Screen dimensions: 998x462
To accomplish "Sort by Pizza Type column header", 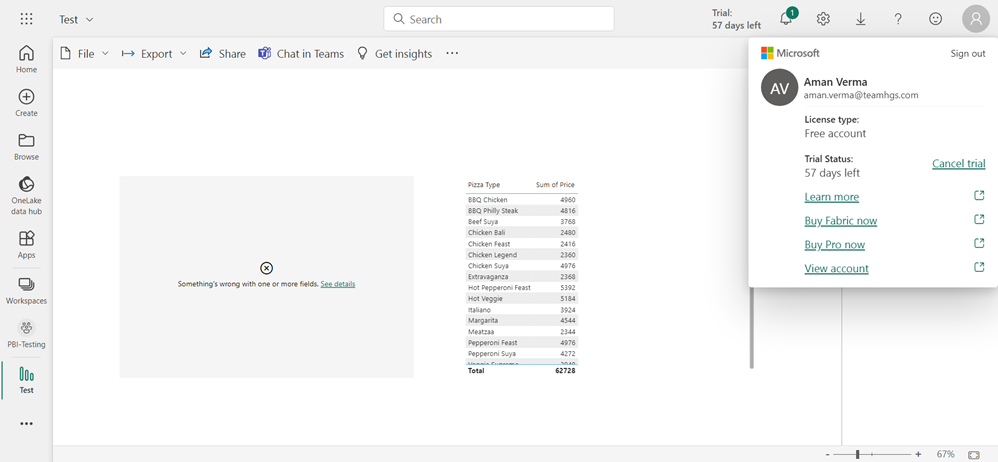I will click(x=484, y=185).
